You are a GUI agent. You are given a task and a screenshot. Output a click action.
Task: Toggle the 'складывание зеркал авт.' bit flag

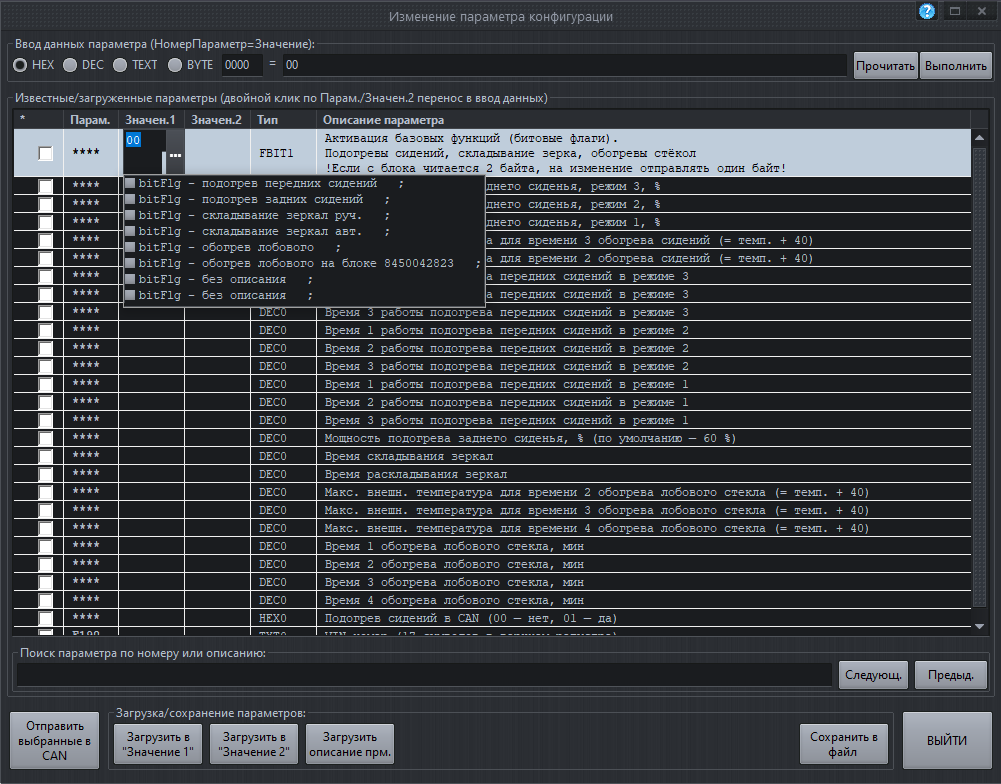pos(130,232)
